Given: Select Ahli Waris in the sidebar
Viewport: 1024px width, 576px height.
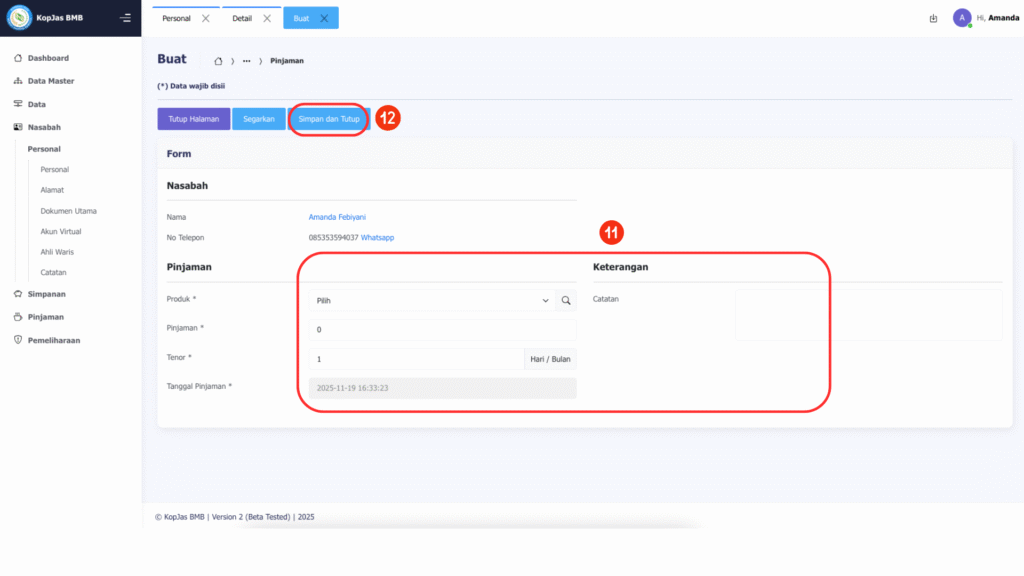Looking at the screenshot, I should (57, 252).
